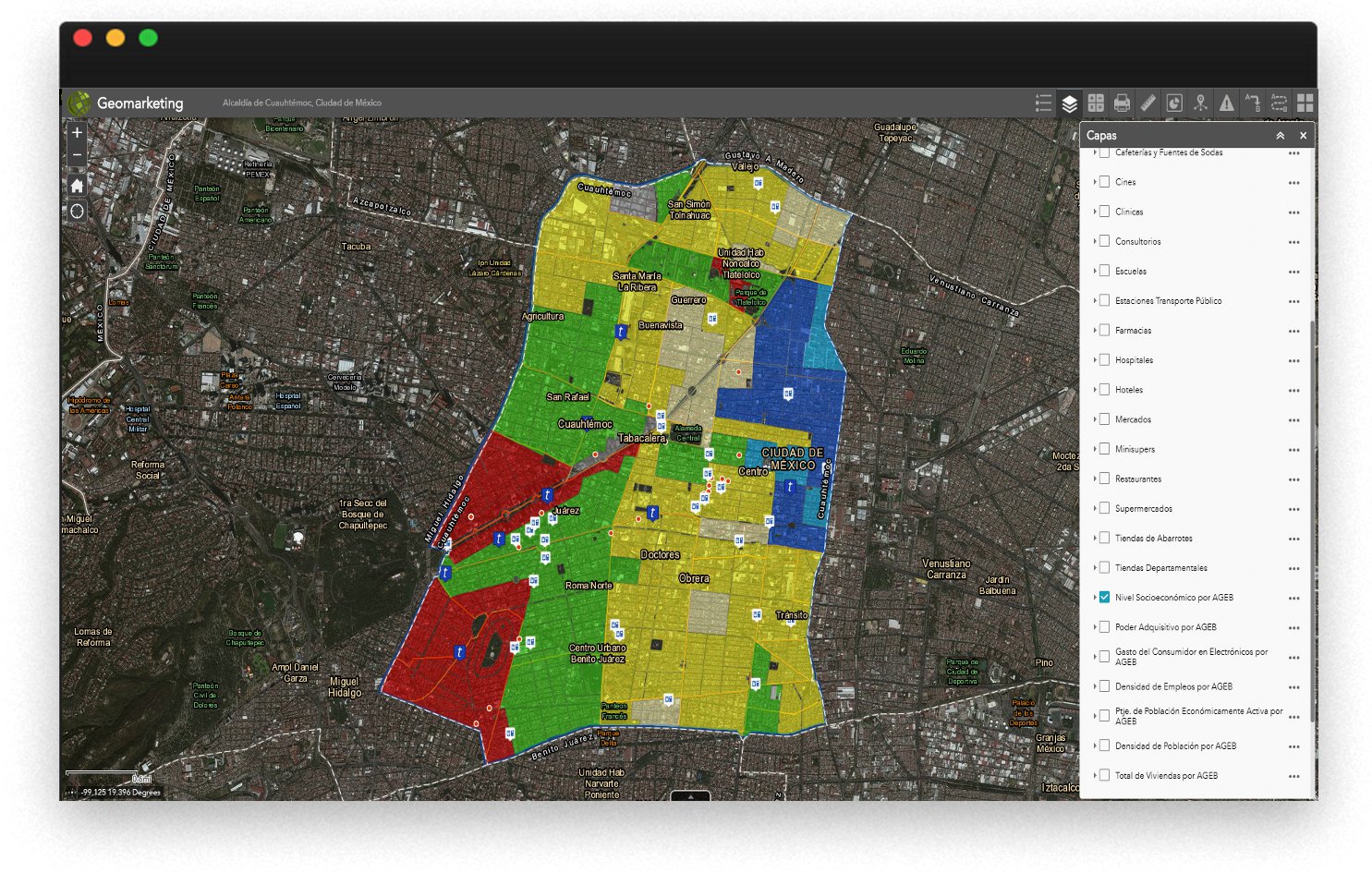Go to the default map extent (home)
This screenshot has width=1372, height=885.
pyautogui.click(x=78, y=186)
